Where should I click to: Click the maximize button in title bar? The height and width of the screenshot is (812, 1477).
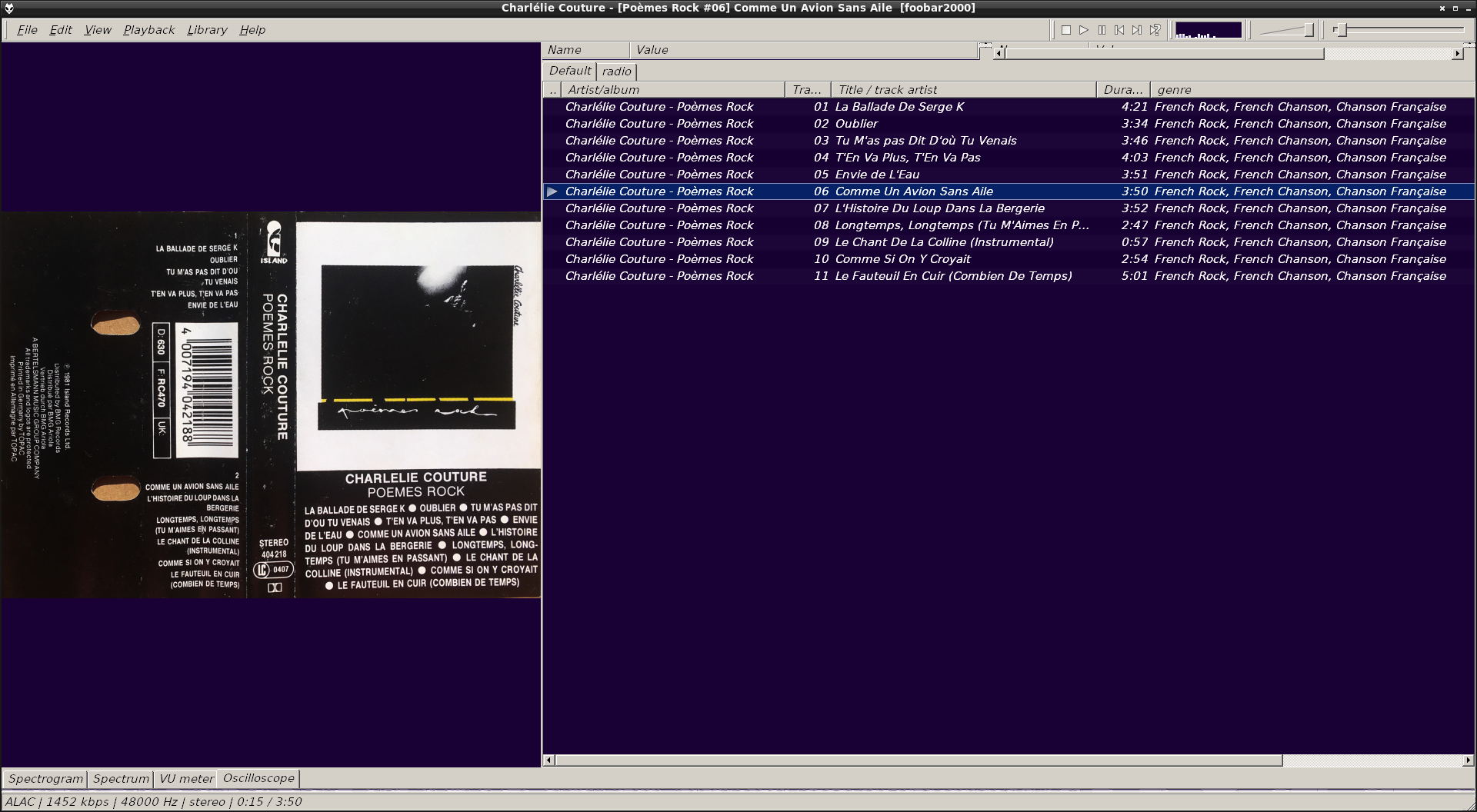pos(1455,8)
